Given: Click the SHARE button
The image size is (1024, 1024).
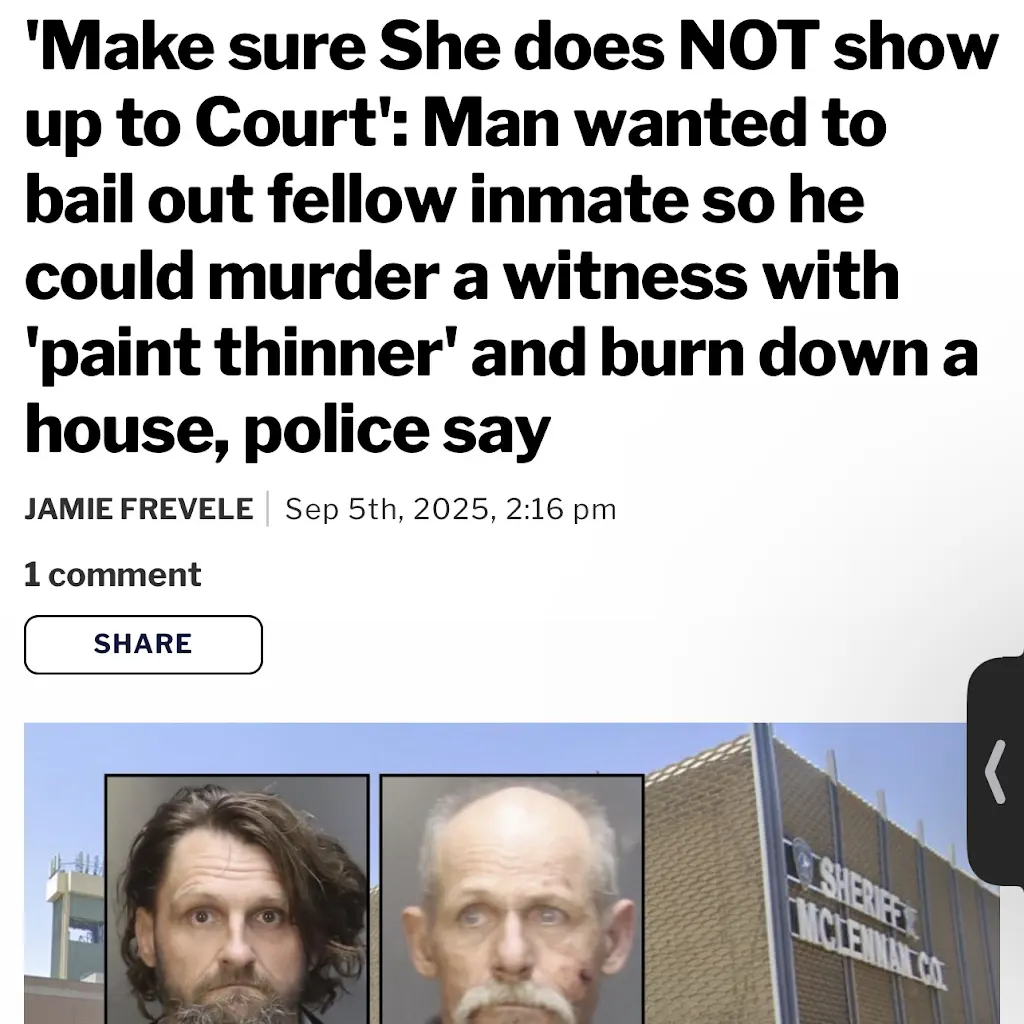Looking at the screenshot, I should [143, 644].
